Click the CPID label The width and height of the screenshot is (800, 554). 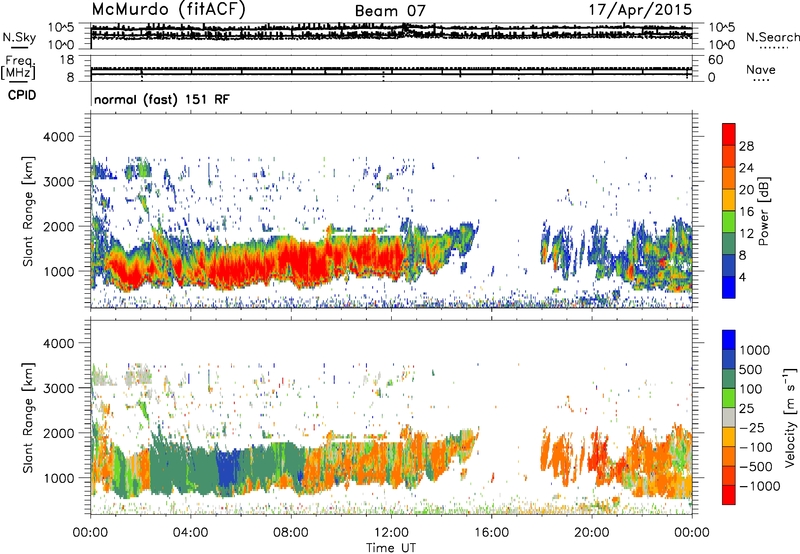[x=22, y=95]
